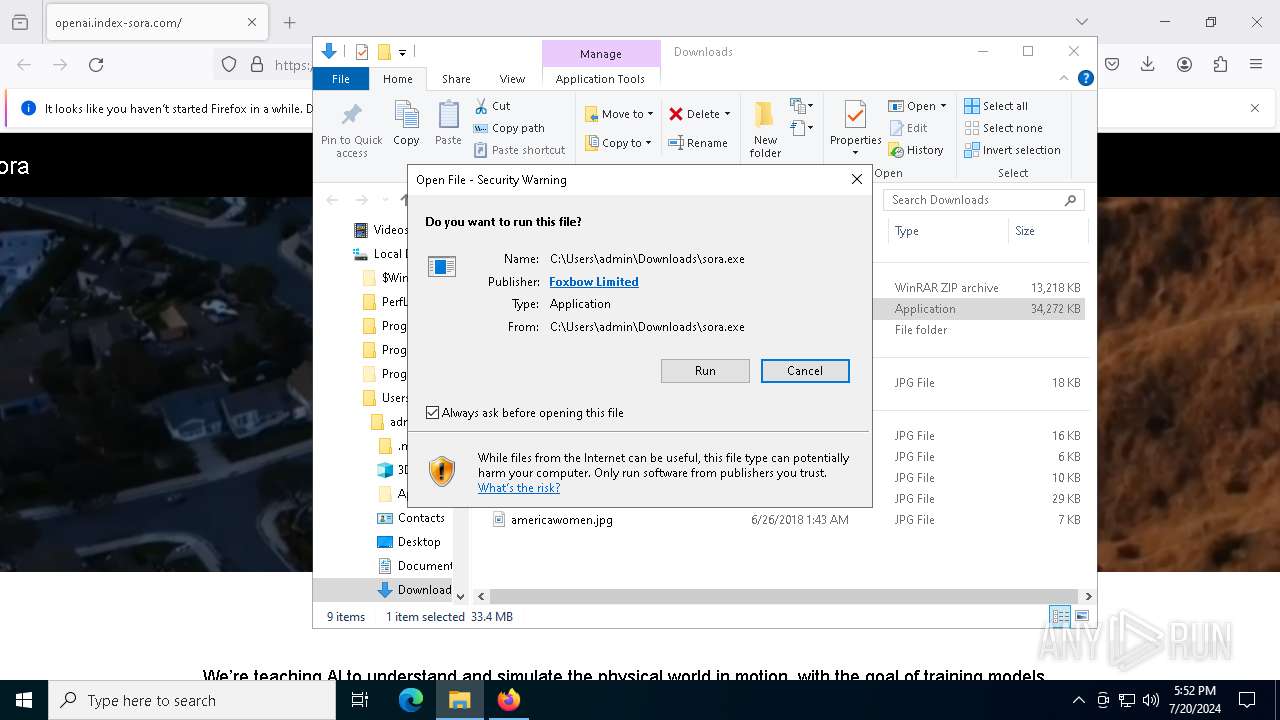Open Firefox extensions puzzle icon
The height and width of the screenshot is (720, 1280).
click(1220, 64)
